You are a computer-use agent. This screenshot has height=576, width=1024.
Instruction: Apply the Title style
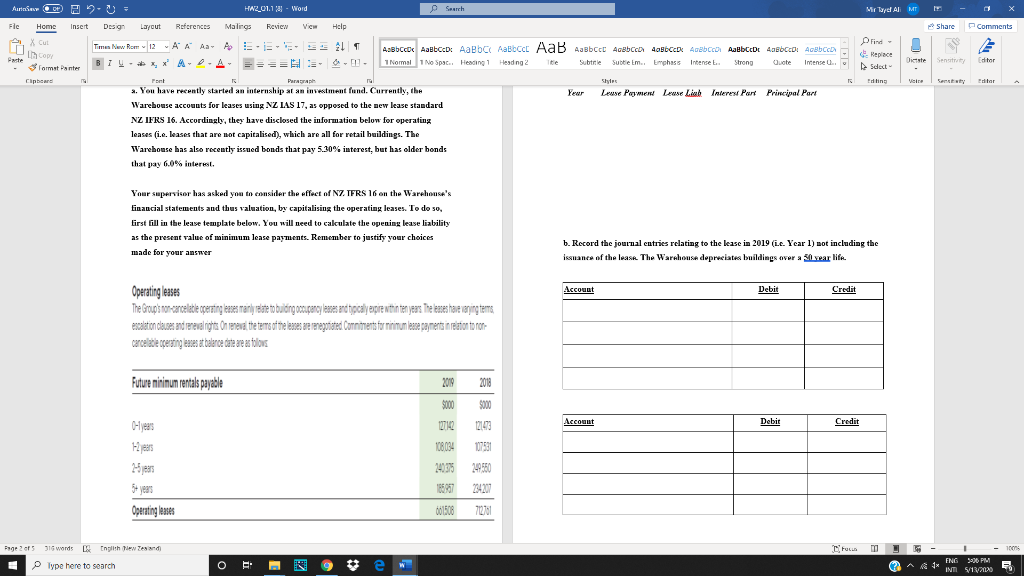click(552, 55)
